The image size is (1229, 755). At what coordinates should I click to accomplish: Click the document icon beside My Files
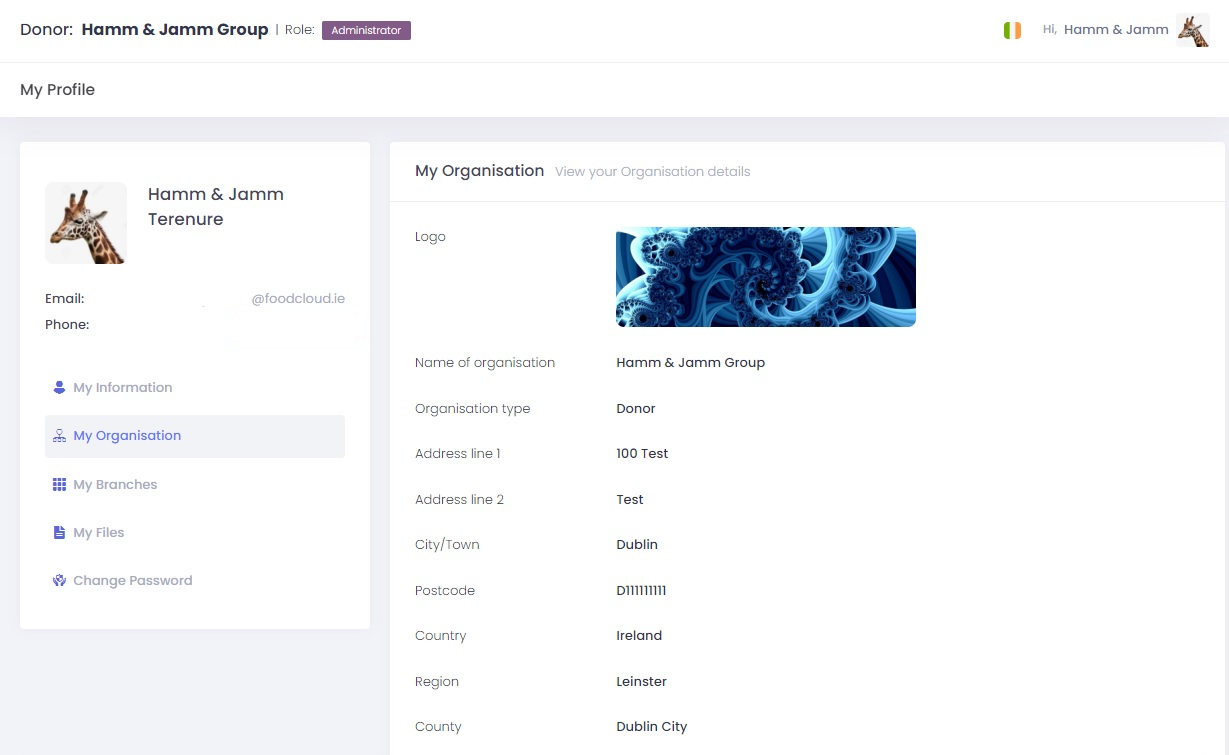click(59, 533)
